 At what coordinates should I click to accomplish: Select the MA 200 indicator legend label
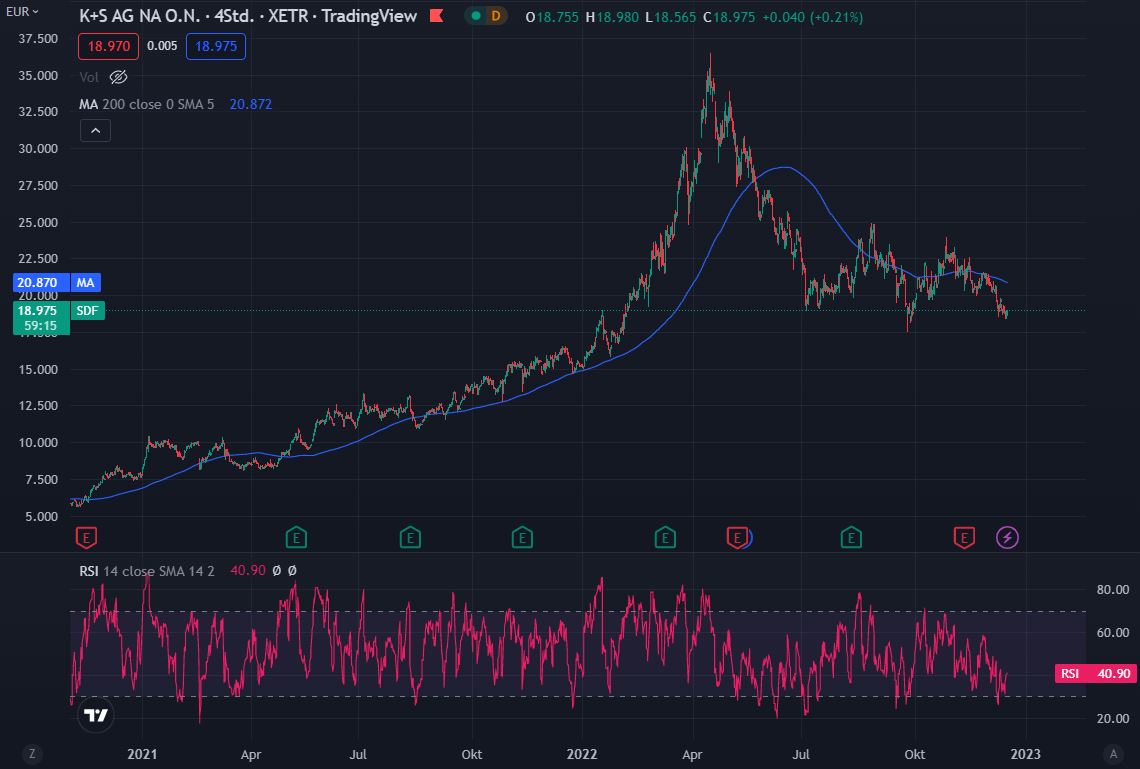pyautogui.click(x=146, y=104)
